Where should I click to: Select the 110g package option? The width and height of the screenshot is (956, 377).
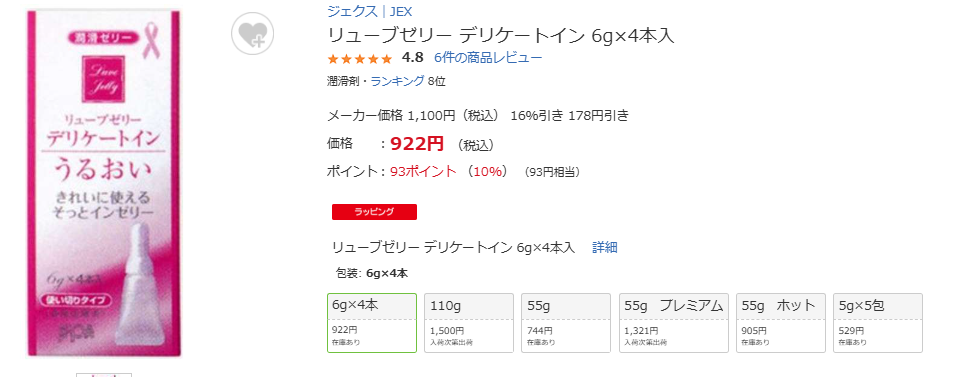pos(469,323)
